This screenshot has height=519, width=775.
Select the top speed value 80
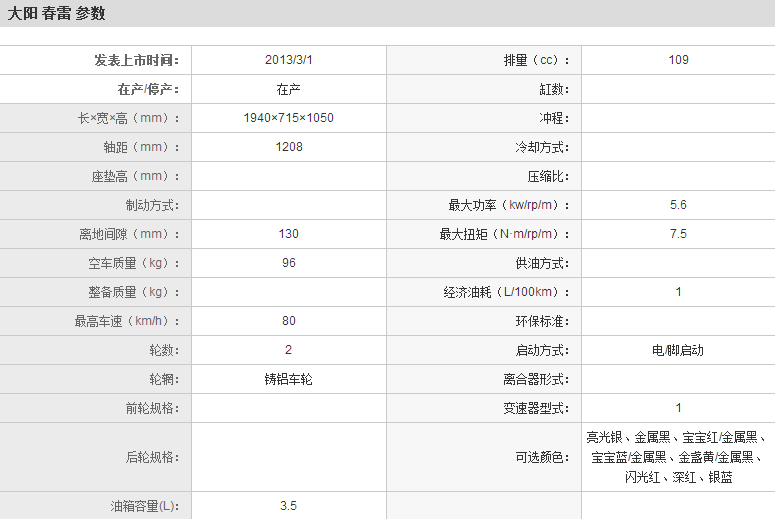click(288, 321)
